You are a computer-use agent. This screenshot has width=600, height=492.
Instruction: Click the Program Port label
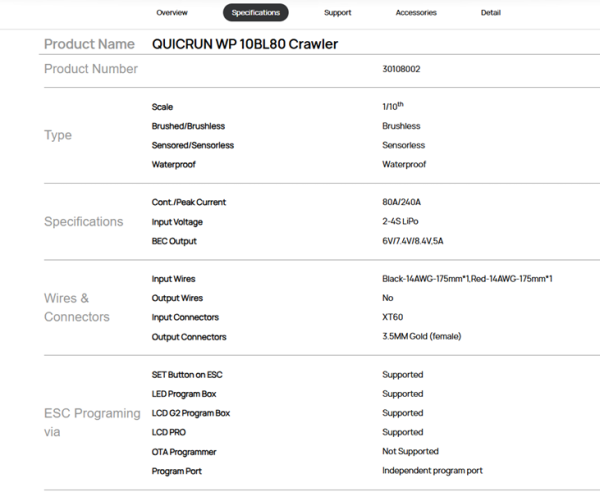(x=177, y=471)
